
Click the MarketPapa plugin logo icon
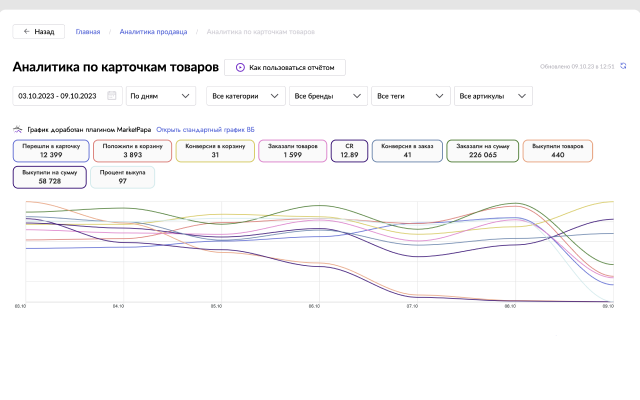click(17, 129)
